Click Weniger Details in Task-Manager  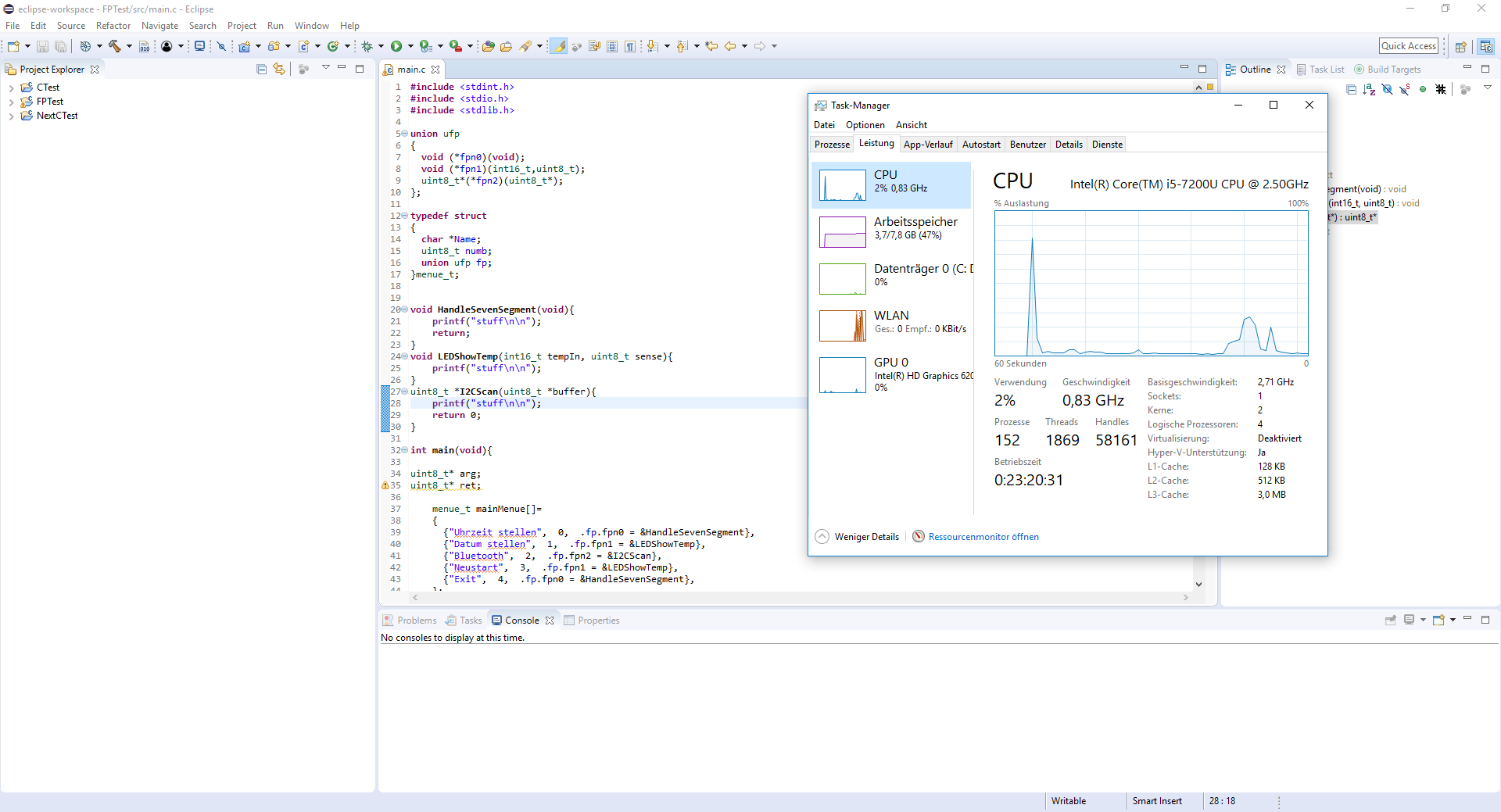click(858, 537)
